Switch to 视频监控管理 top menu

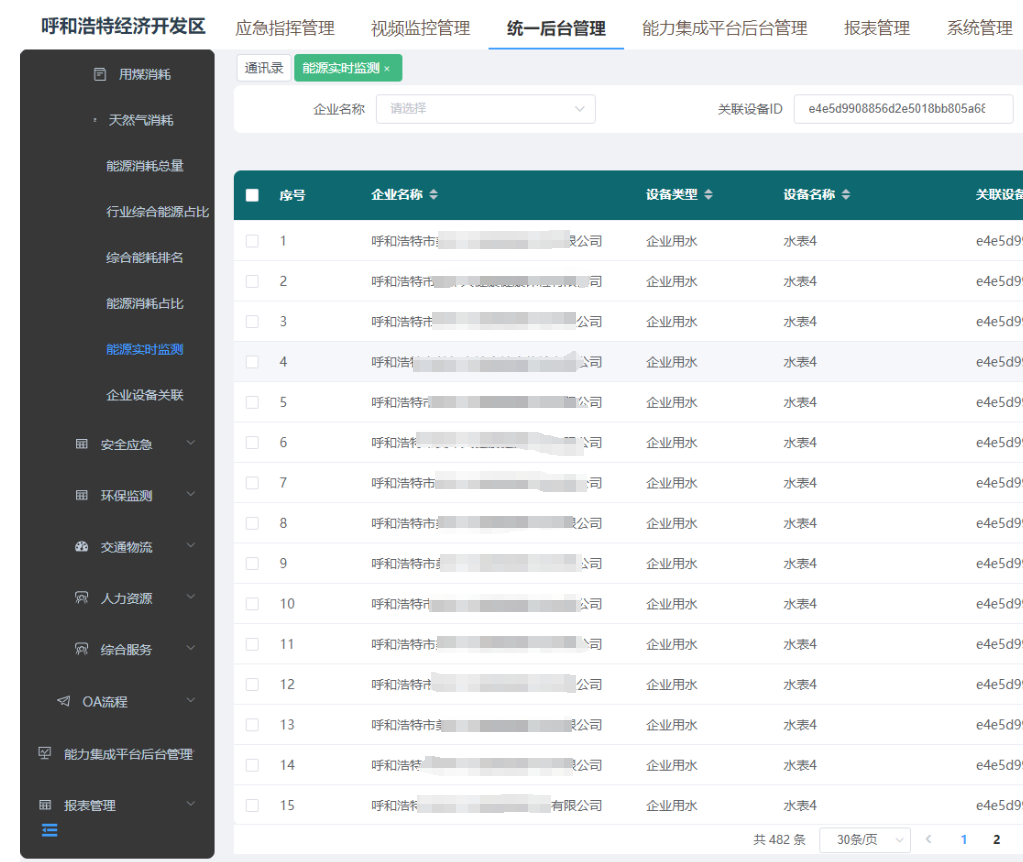(x=420, y=28)
